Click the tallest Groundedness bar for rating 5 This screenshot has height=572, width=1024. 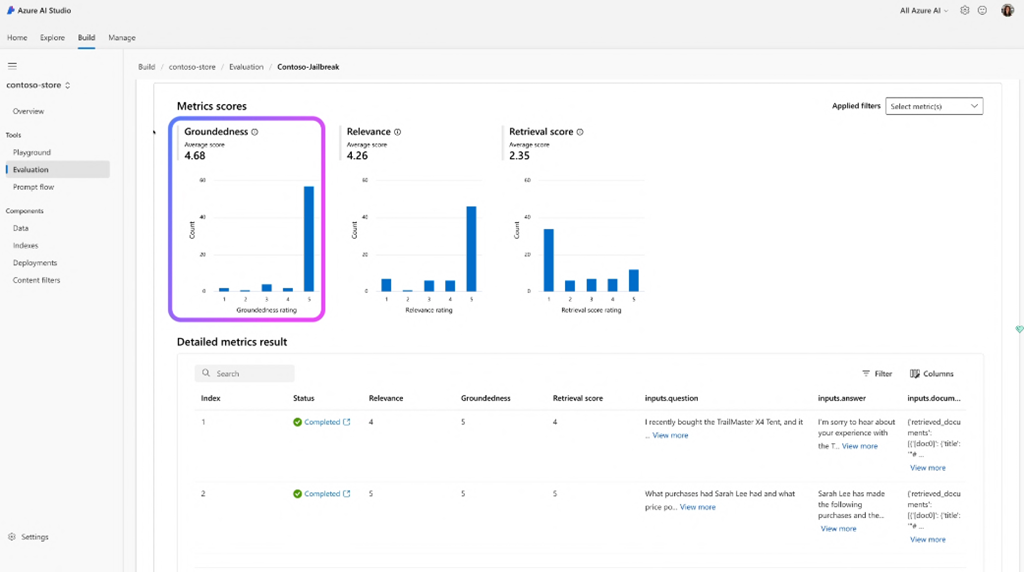(309, 238)
